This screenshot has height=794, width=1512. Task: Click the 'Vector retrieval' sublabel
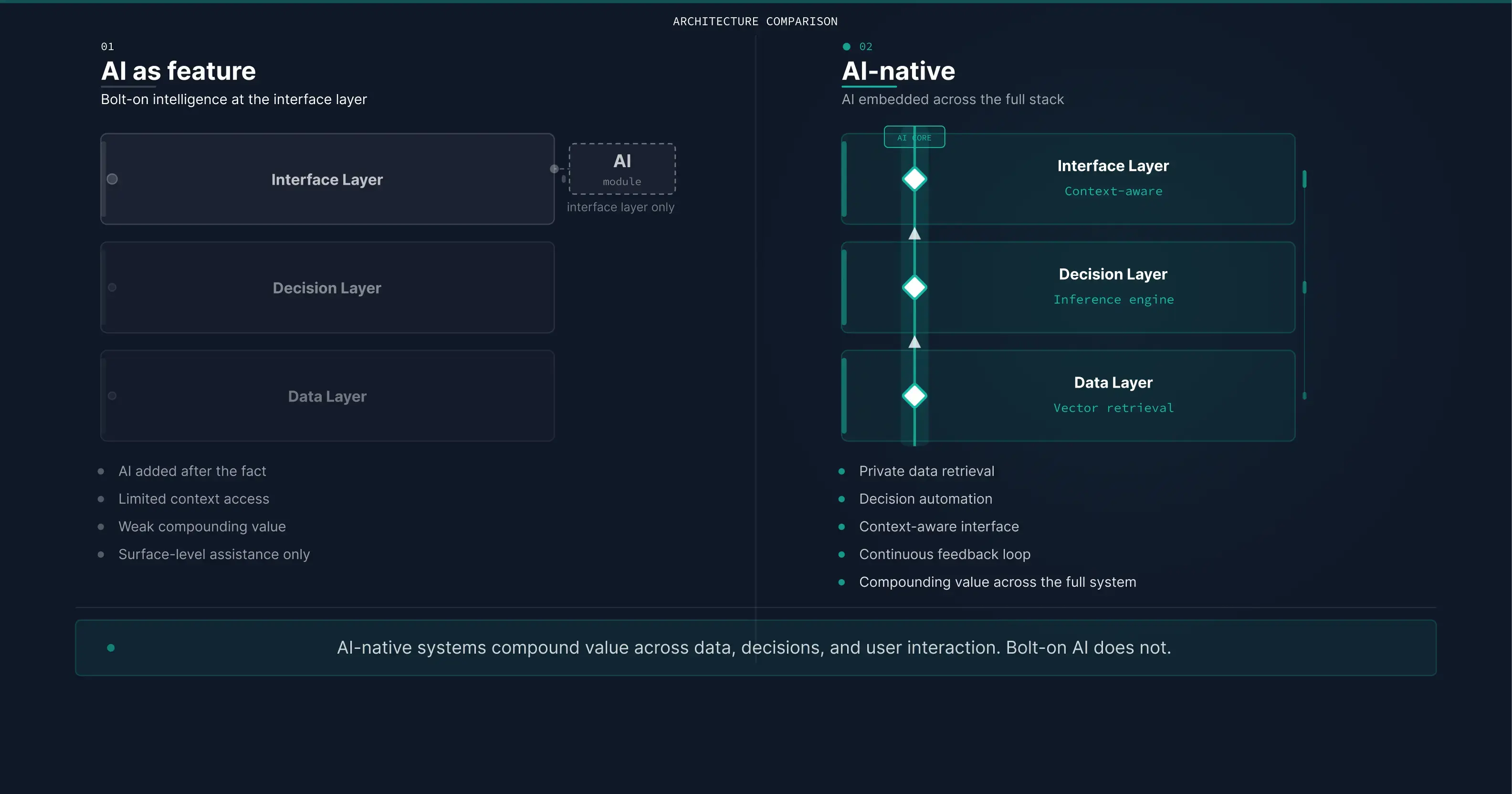1113,408
